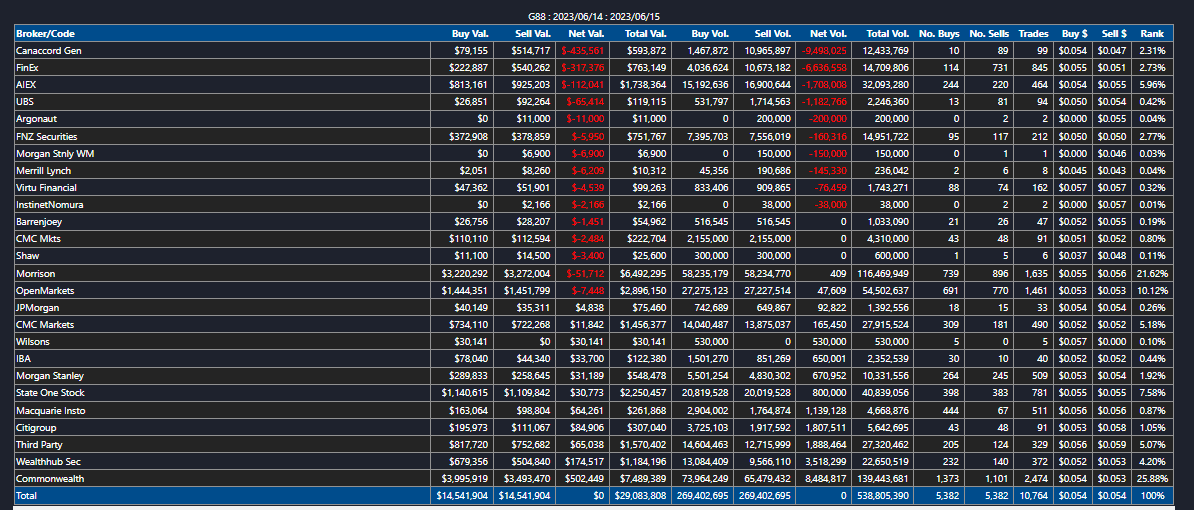Select the Morrison broker name

[35, 273]
